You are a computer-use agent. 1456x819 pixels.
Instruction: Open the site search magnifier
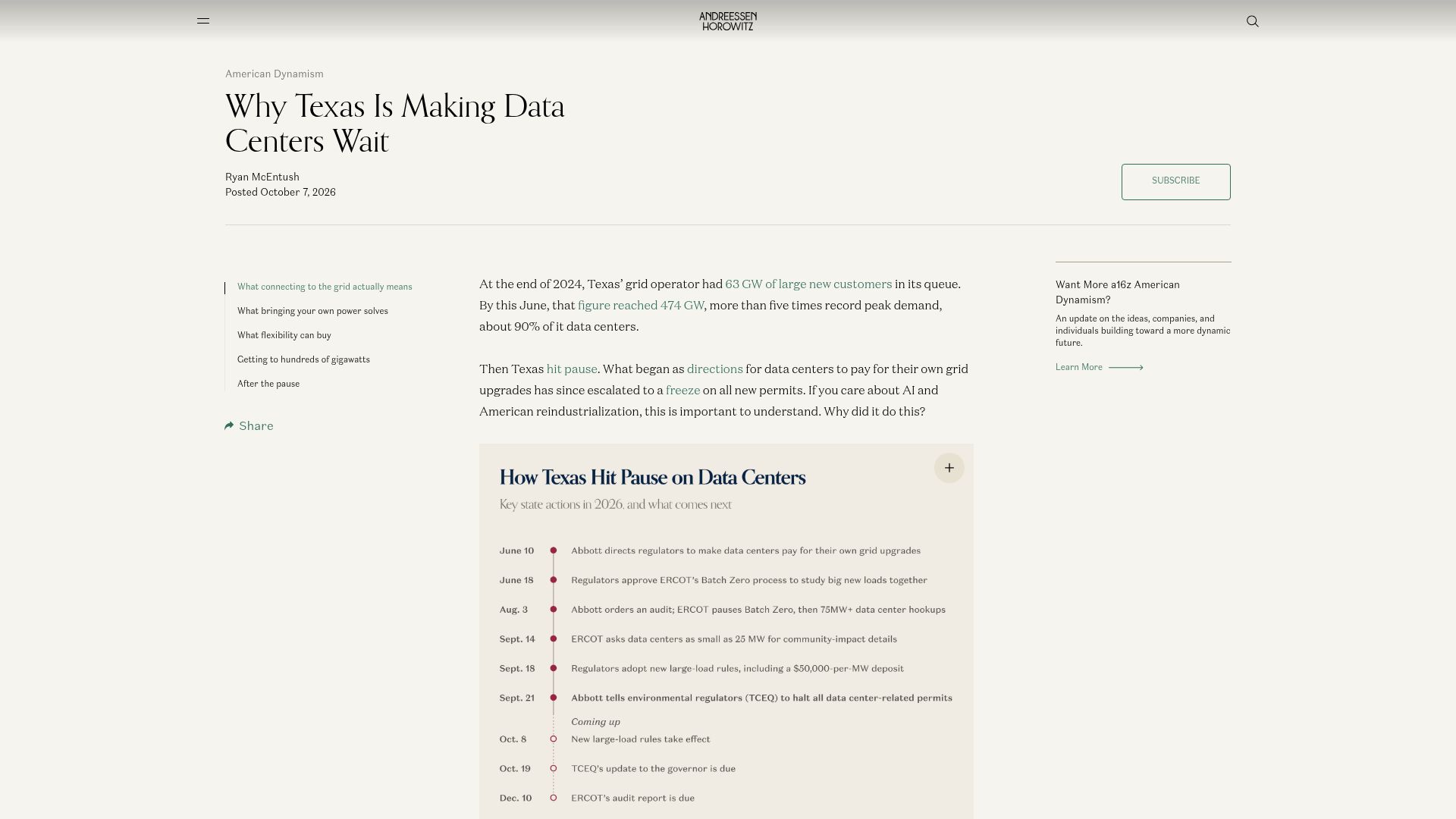point(1253,21)
